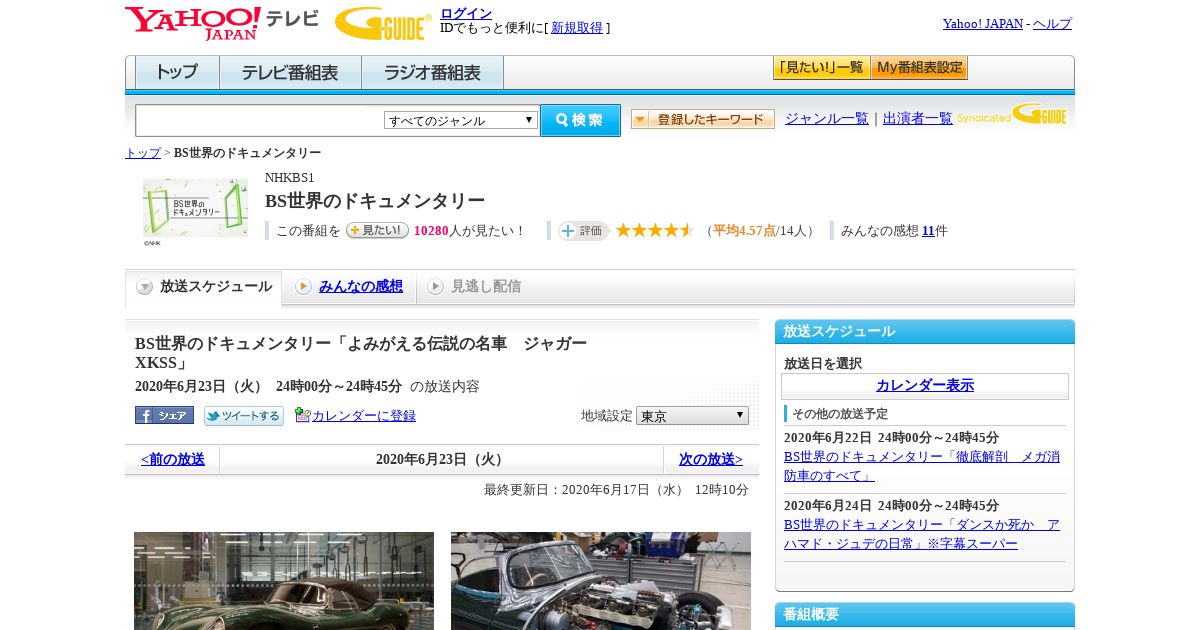Click the 番組概要 panel header
This screenshot has height=630, width=1200.
point(925,615)
